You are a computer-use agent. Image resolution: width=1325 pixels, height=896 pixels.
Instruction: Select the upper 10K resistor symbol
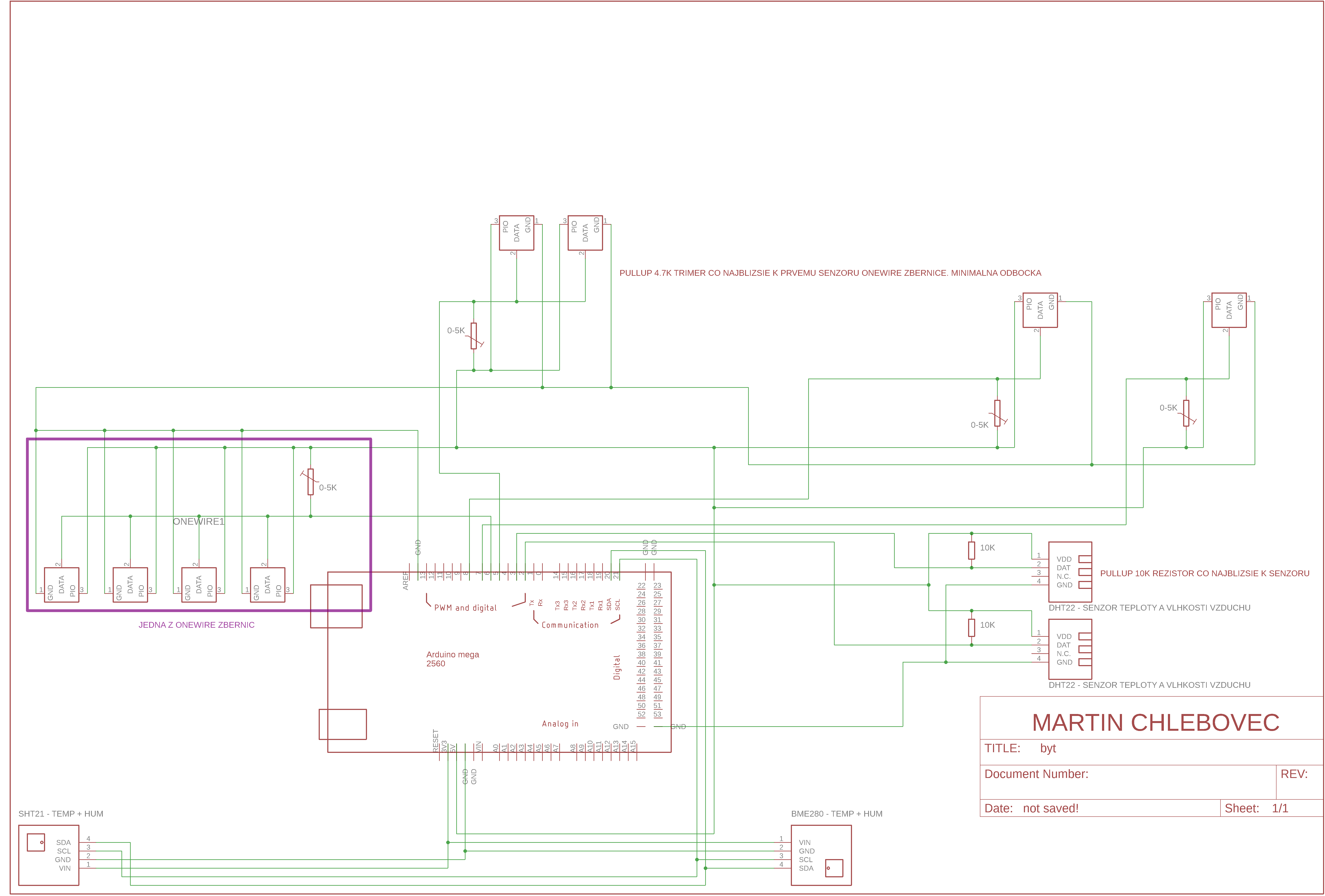(972, 551)
